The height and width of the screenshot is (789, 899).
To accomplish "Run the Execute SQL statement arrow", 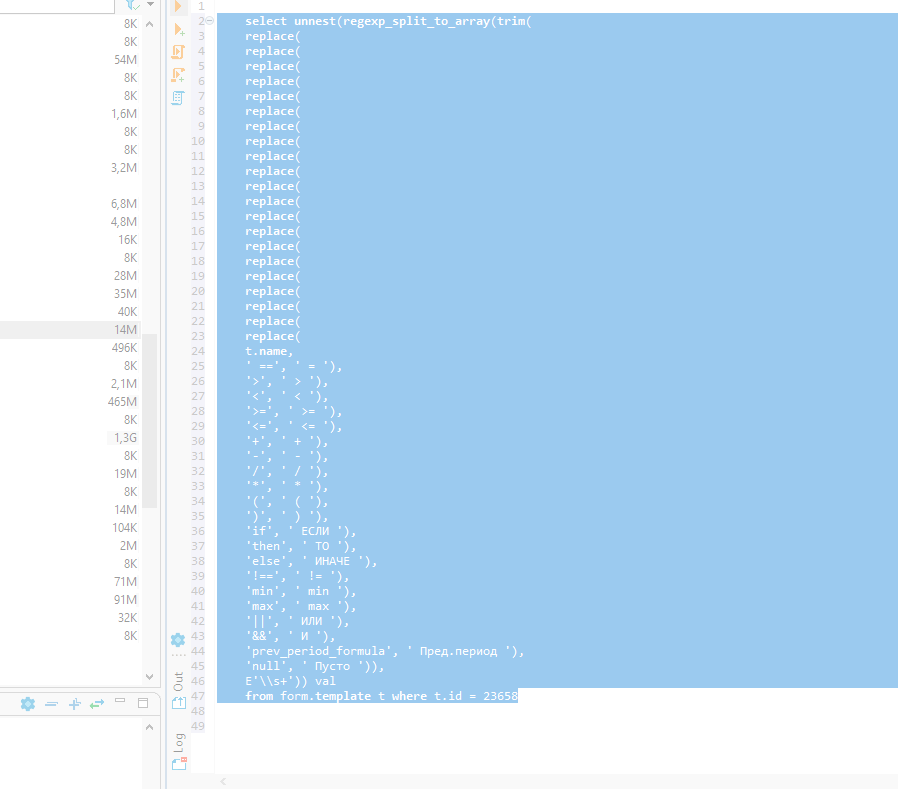I will pyautogui.click(x=178, y=6).
